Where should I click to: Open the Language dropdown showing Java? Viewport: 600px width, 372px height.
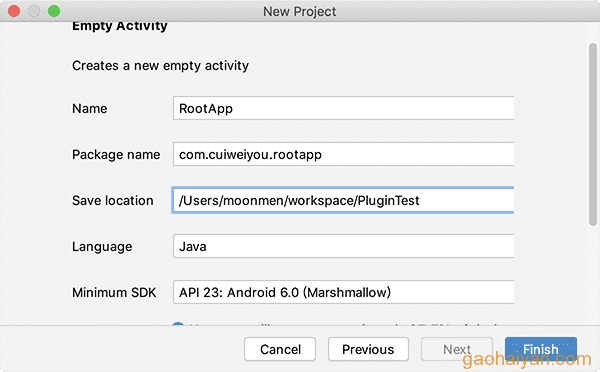click(x=343, y=246)
